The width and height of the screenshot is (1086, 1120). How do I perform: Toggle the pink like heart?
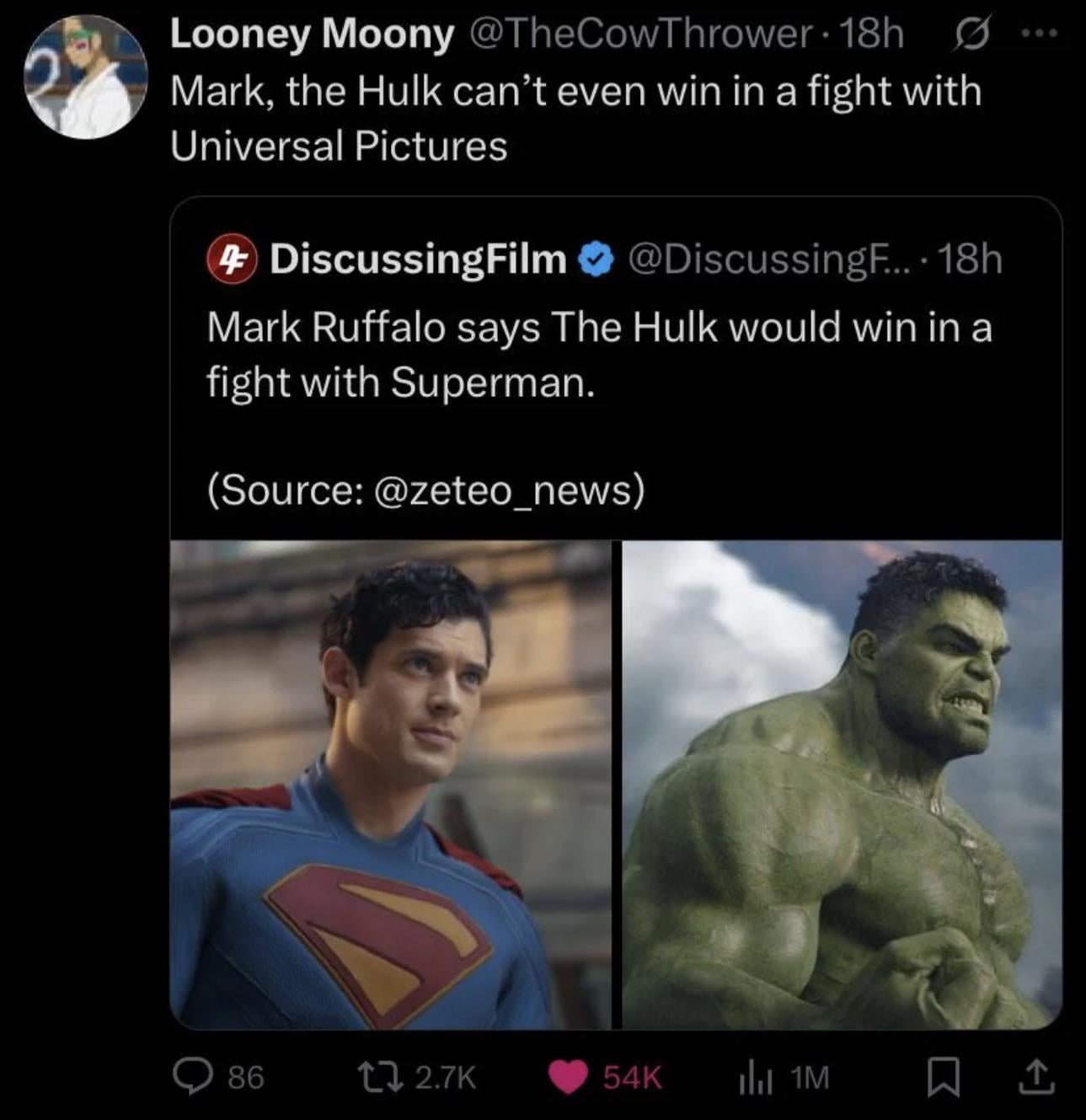[x=568, y=1076]
